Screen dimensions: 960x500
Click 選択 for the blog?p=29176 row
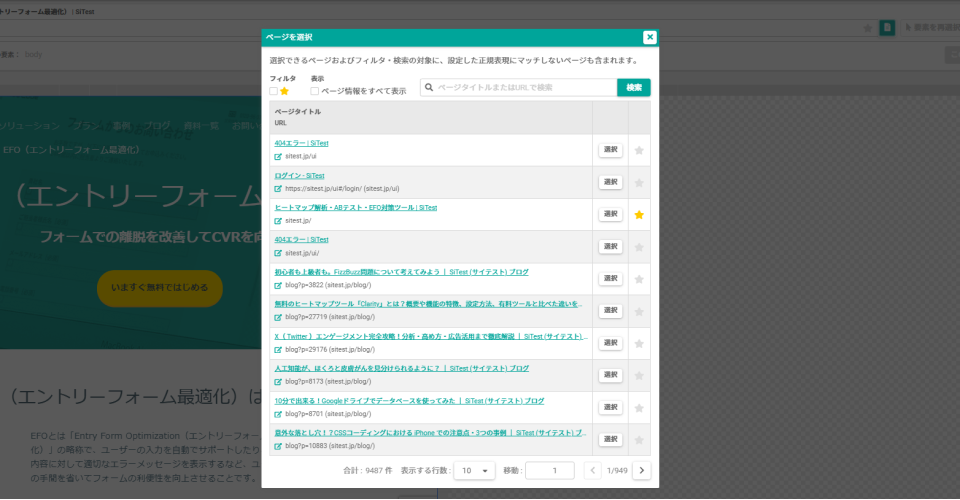click(x=610, y=343)
